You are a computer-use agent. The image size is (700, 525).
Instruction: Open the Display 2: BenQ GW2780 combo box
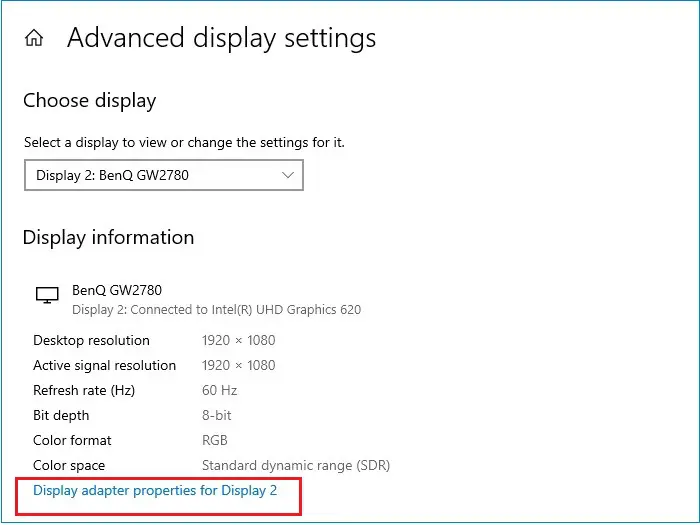pos(164,175)
